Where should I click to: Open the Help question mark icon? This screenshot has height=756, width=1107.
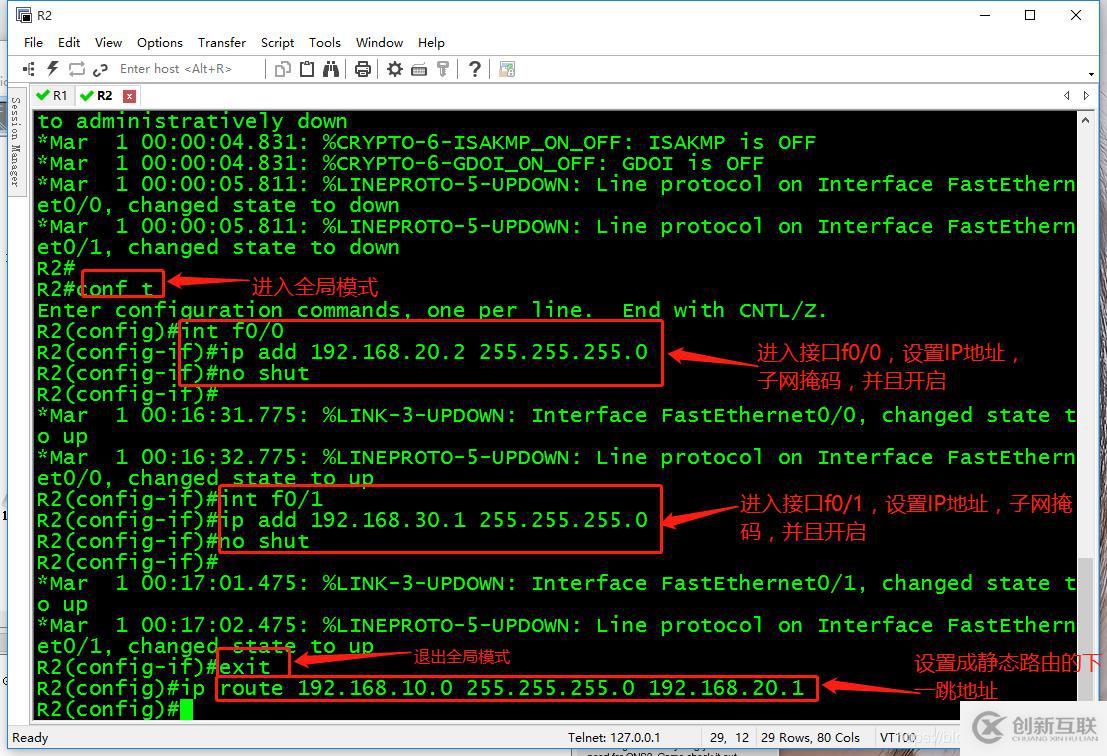point(475,69)
